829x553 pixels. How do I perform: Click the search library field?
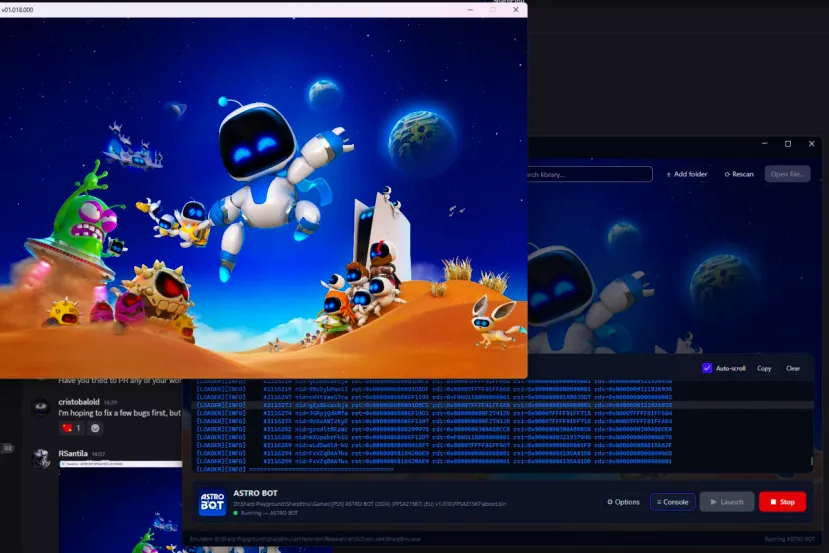[589, 174]
